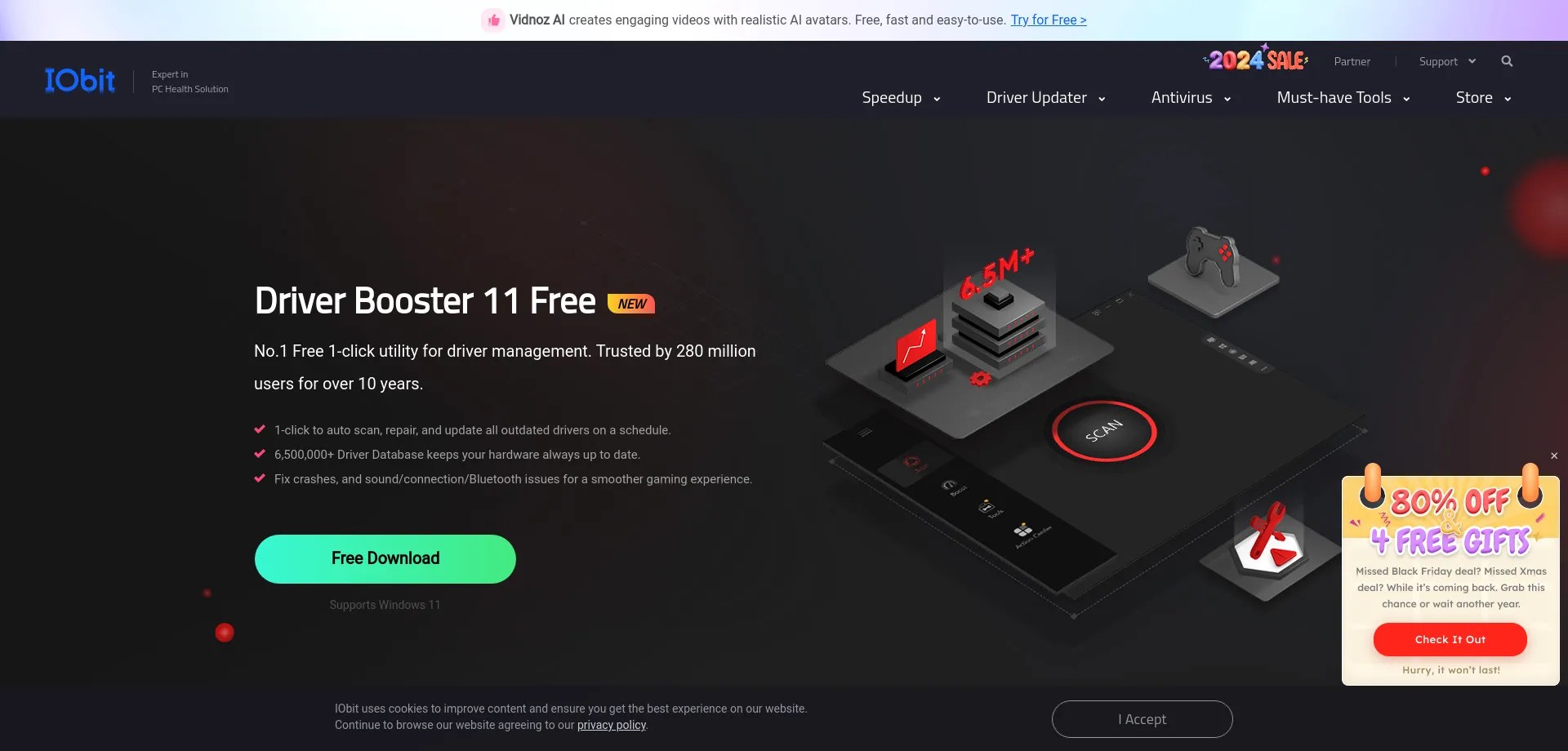Click the 2024 Sale badge
1568x751 pixels.
tap(1255, 59)
